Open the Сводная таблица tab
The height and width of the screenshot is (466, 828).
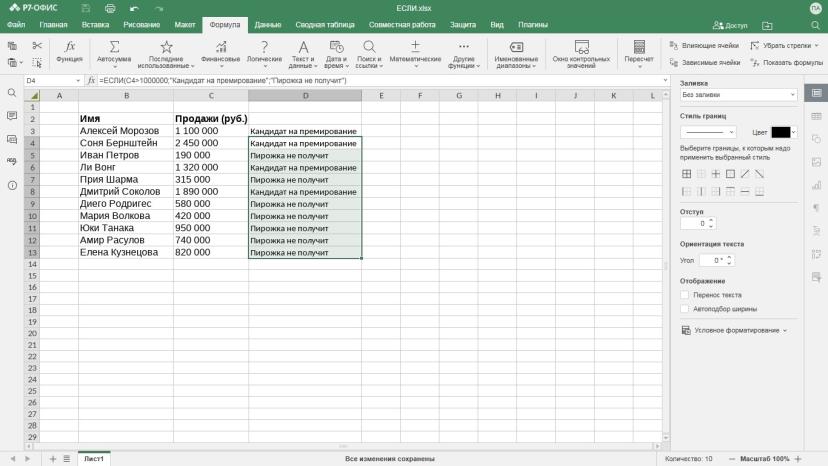pyautogui.click(x=325, y=25)
